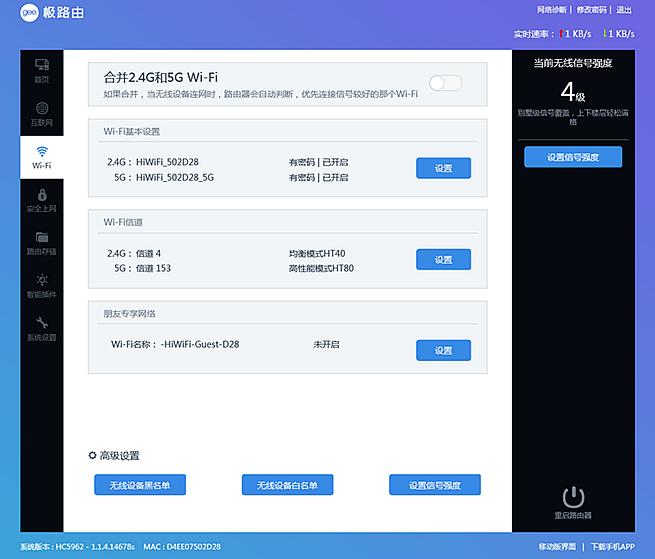Click 2.4G 有密码 | 已开启 status
The width and height of the screenshot is (655, 559).
tap(318, 162)
